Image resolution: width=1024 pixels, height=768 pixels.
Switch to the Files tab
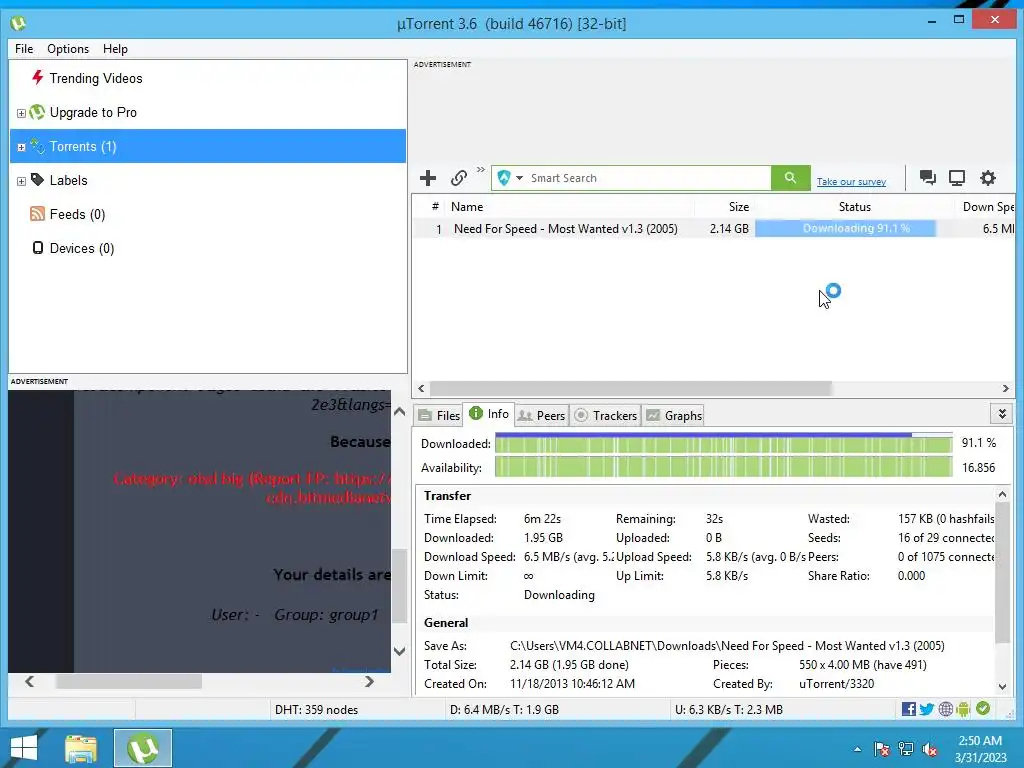439,415
